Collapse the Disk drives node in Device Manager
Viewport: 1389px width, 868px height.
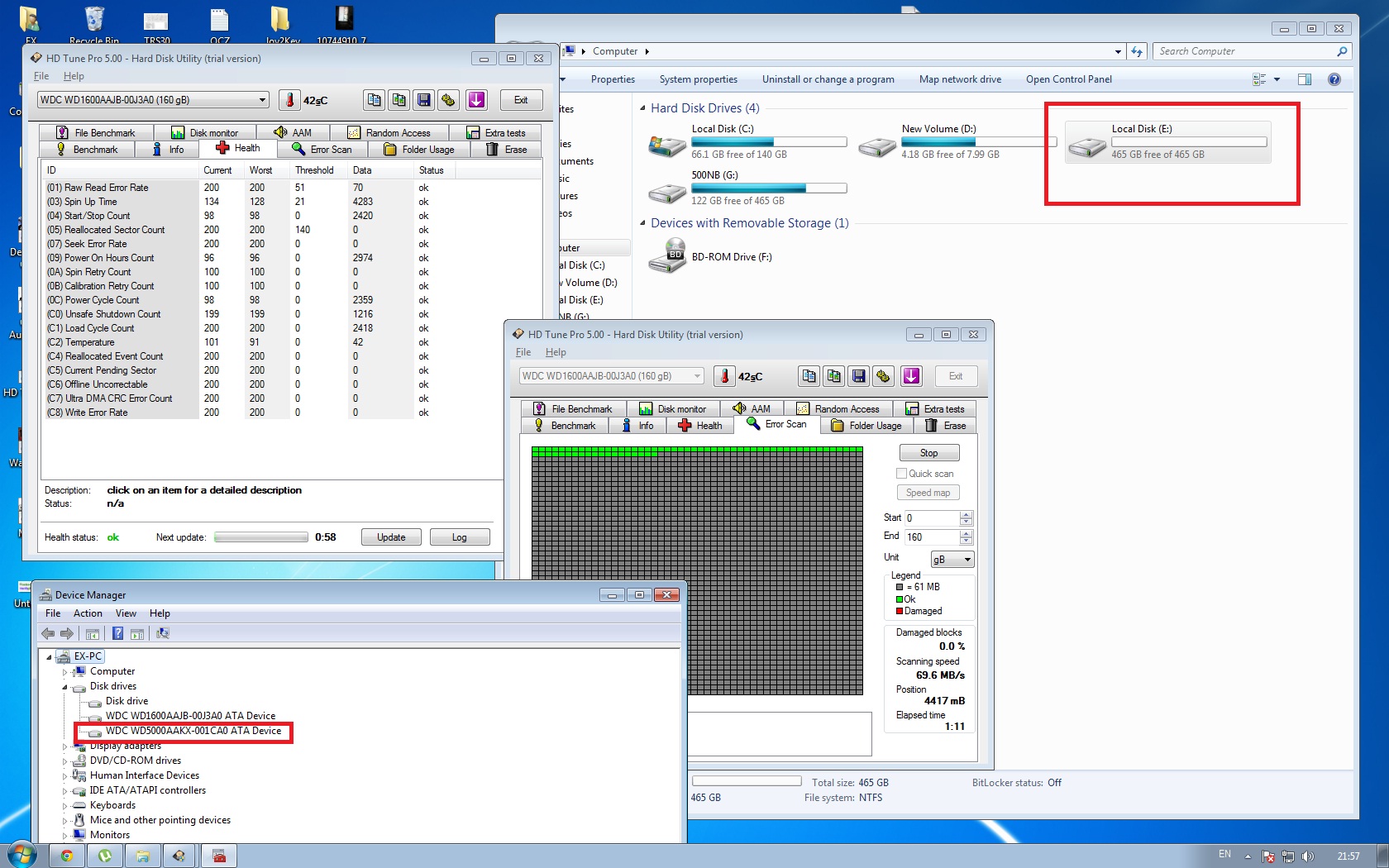point(64,687)
